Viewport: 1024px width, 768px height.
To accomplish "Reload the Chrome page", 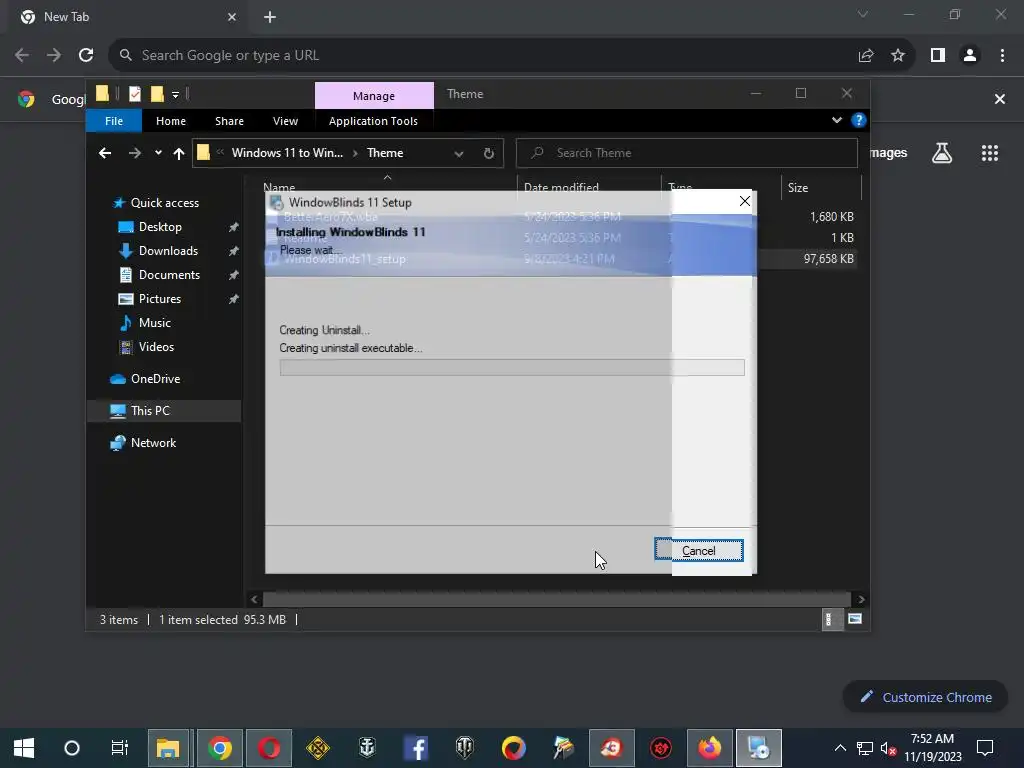I will click(86, 56).
